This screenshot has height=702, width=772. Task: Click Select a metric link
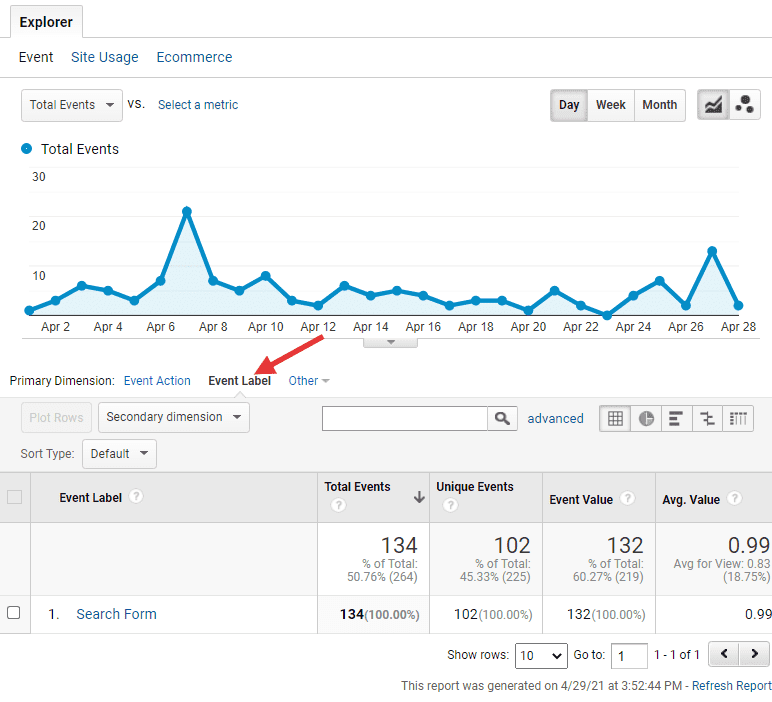click(198, 105)
